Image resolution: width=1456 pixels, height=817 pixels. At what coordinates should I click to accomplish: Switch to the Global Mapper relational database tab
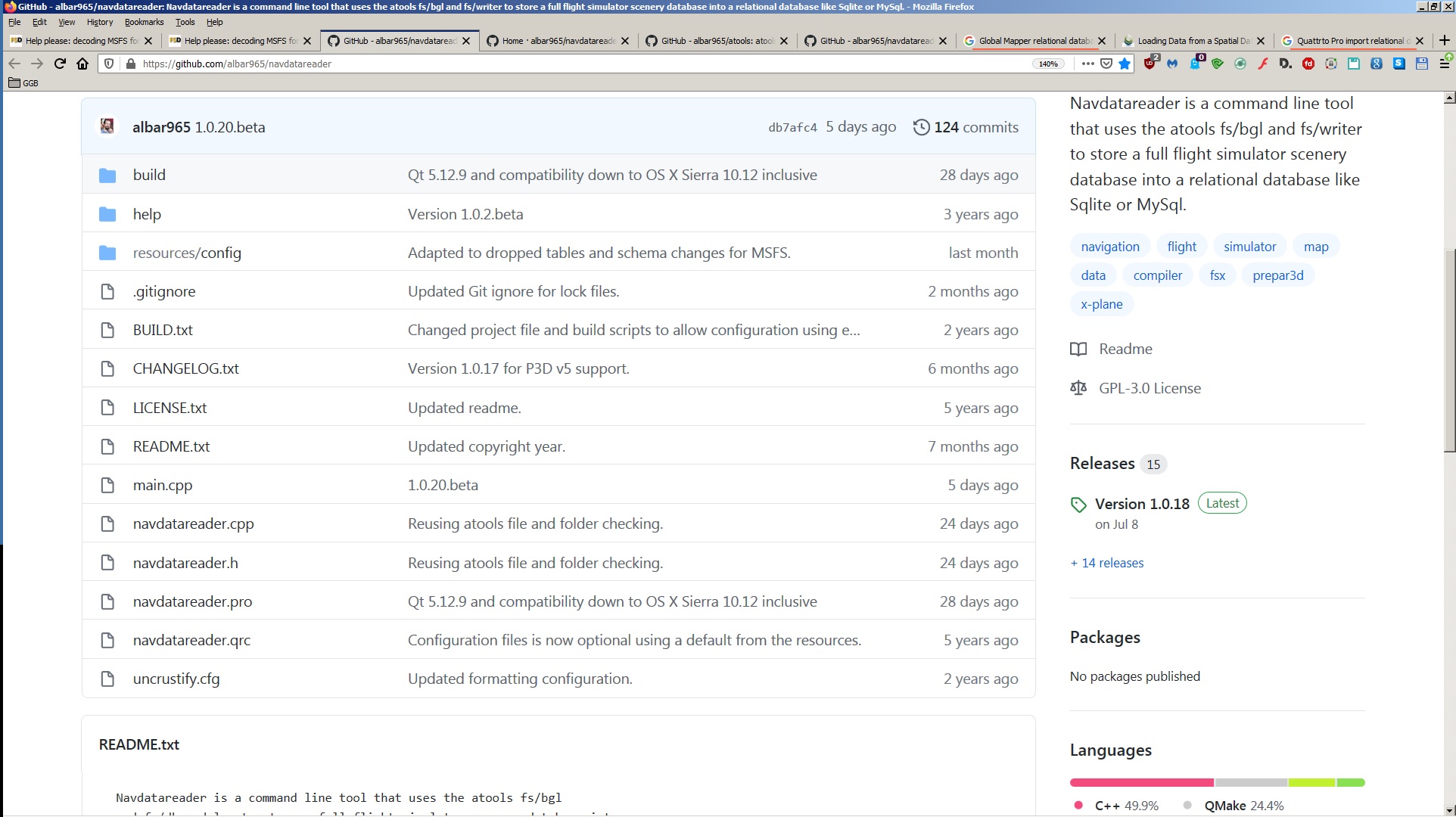click(1029, 41)
